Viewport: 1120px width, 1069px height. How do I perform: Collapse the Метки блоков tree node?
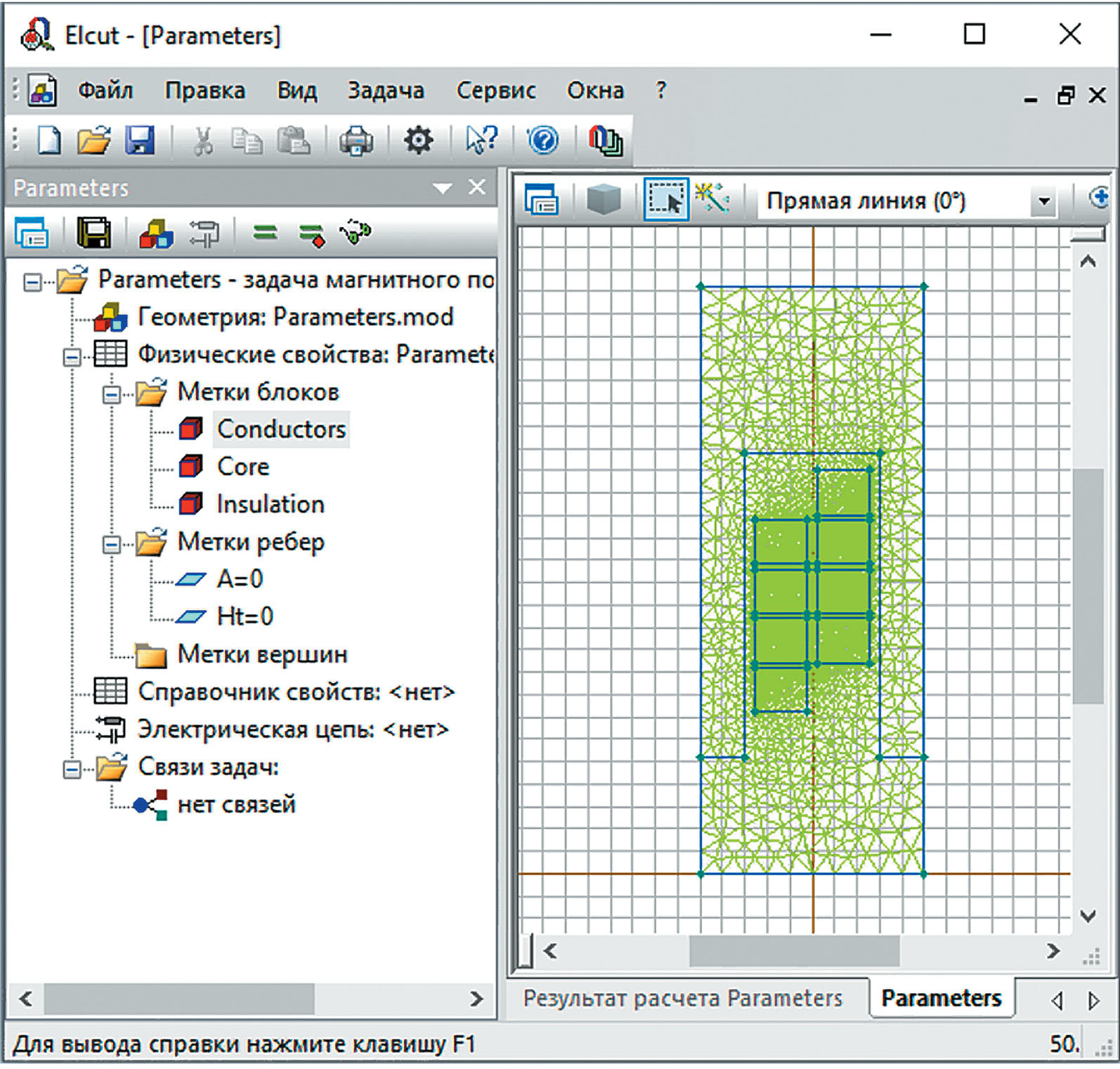click(x=111, y=395)
